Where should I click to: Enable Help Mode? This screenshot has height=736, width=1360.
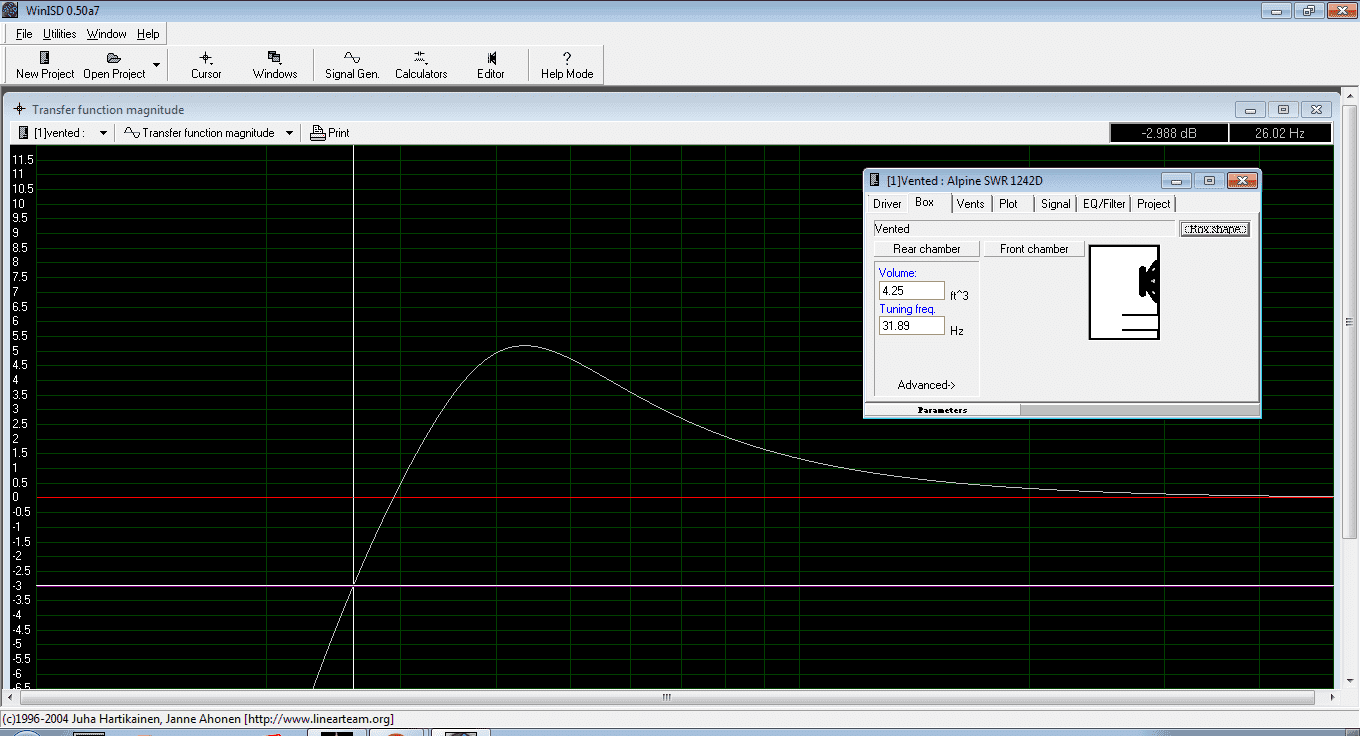567,65
